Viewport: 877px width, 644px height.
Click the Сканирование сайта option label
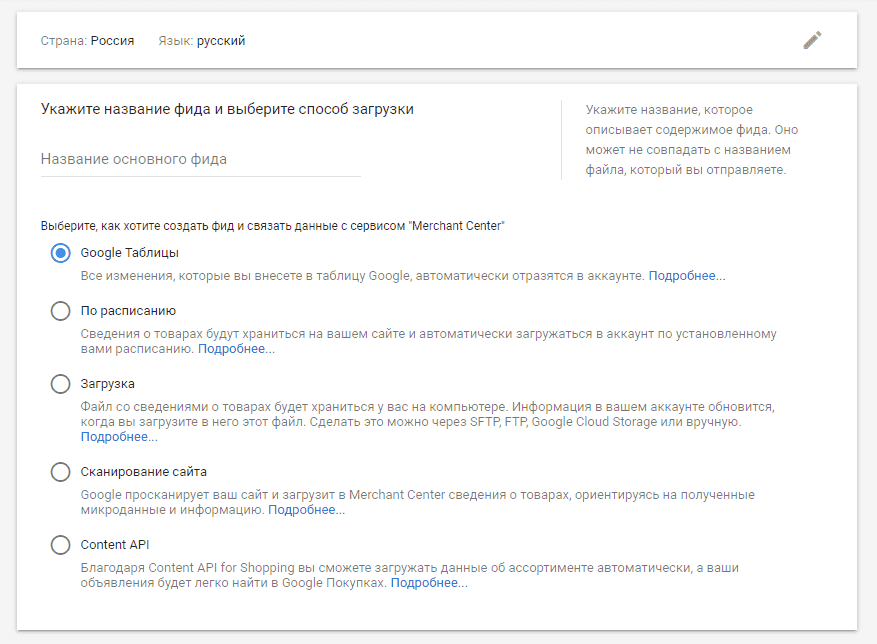coord(144,472)
